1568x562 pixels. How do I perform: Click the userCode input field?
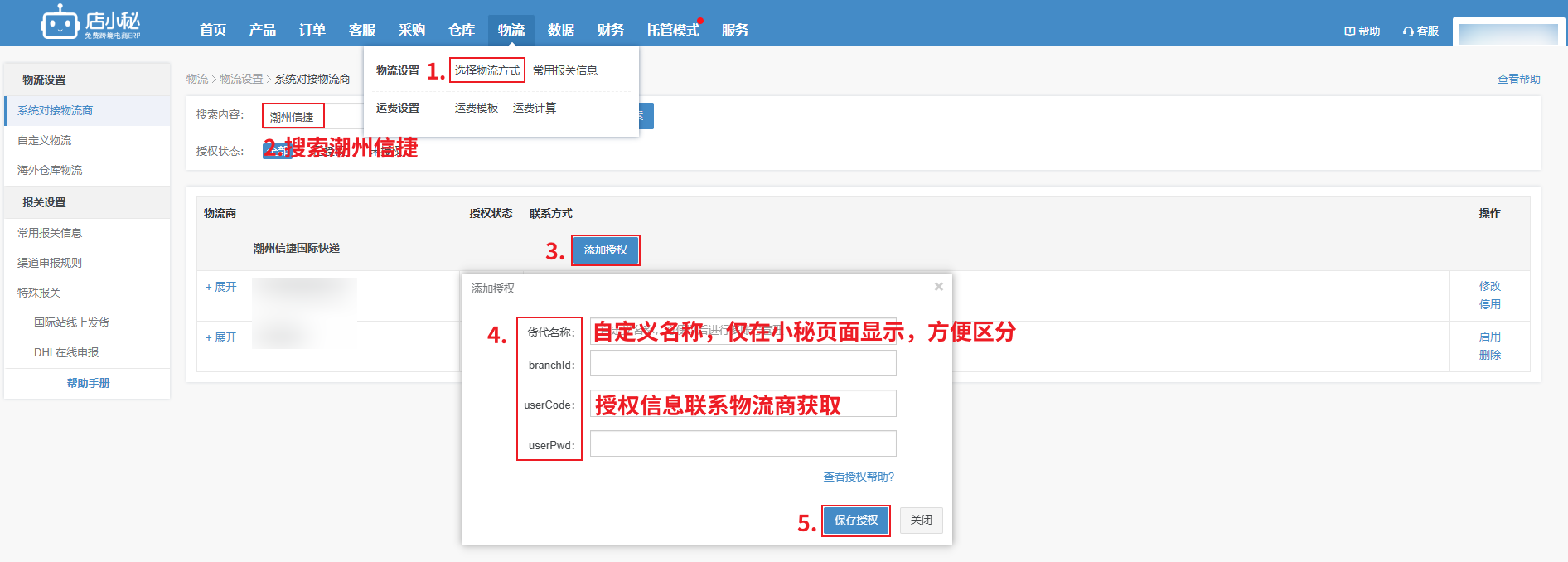click(x=743, y=404)
